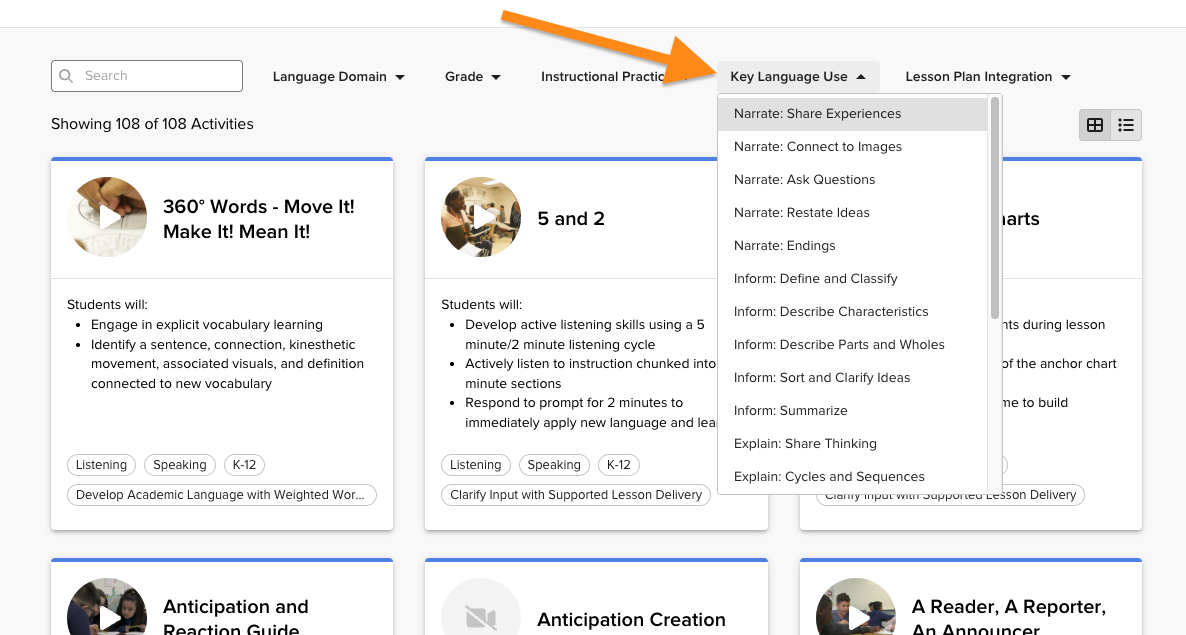Click Speaking tag on 360° Words card
The image size is (1186, 635).
[180, 465]
